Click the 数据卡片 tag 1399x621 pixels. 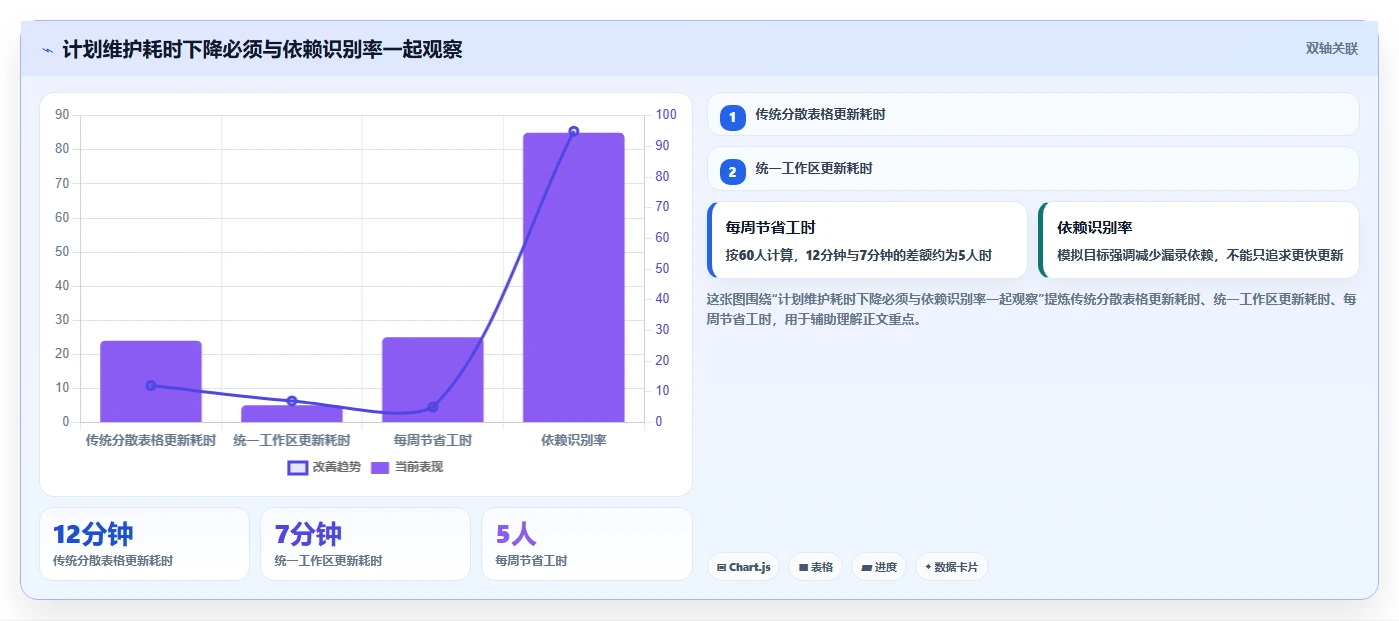951,567
